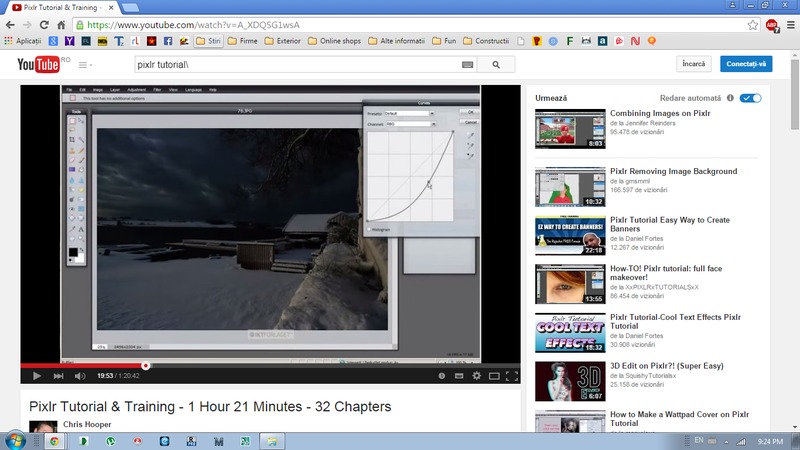Bookmark this page with the star icon

point(753,25)
